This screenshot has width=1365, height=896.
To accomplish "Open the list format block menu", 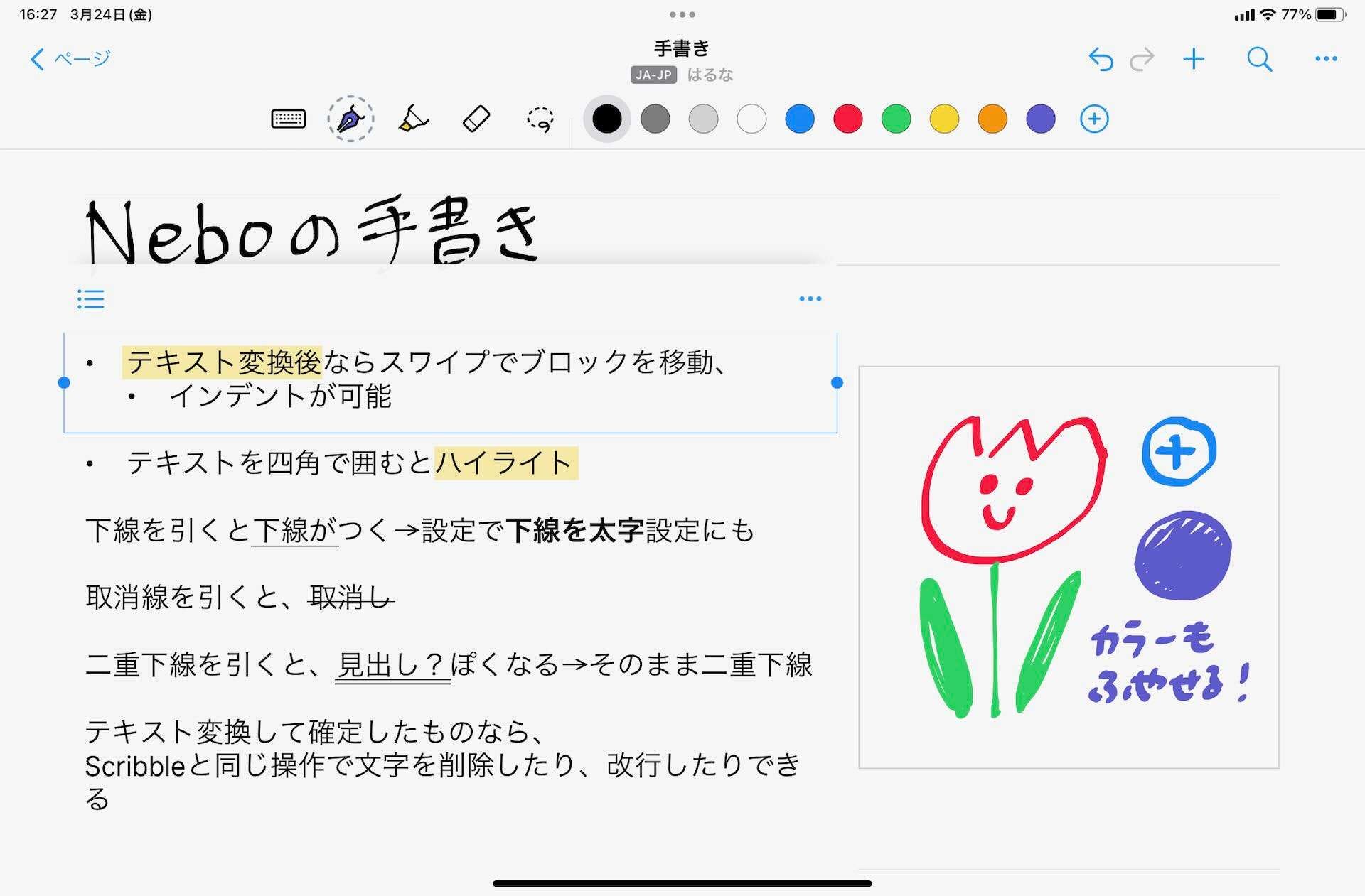I will pyautogui.click(x=91, y=299).
